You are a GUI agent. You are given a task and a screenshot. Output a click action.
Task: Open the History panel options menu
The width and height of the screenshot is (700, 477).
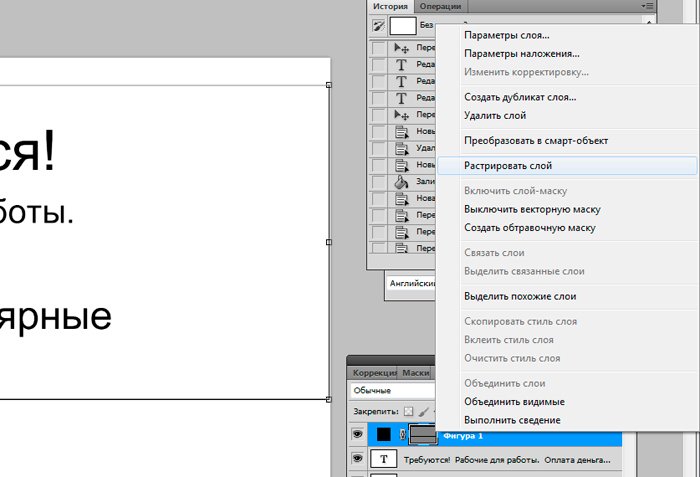click(x=648, y=6)
